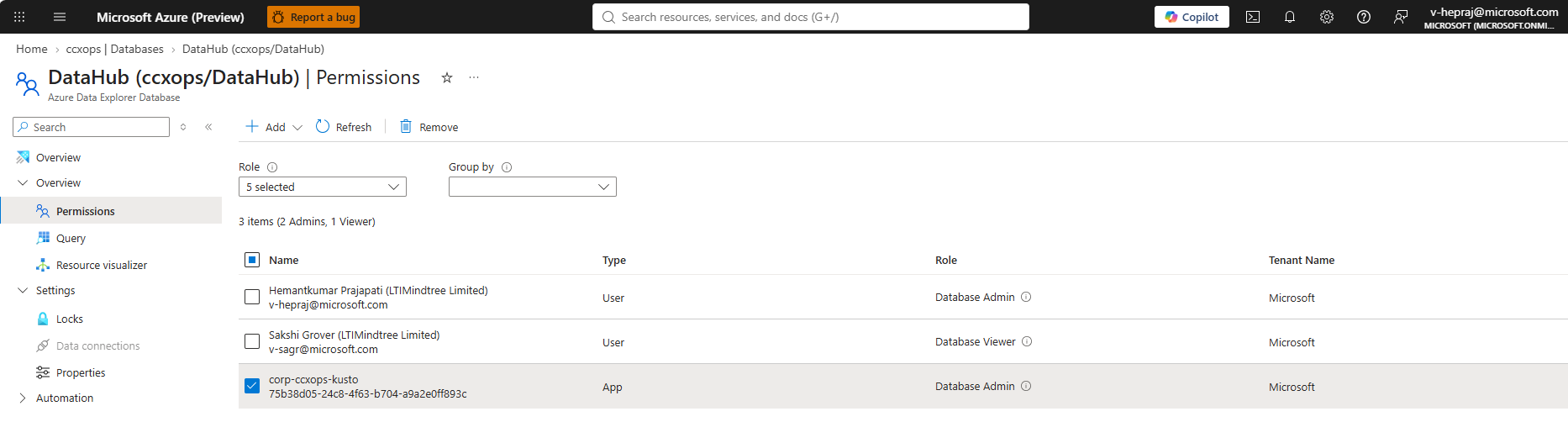
Task: Sort by Name column header
Action: [x=284, y=261]
